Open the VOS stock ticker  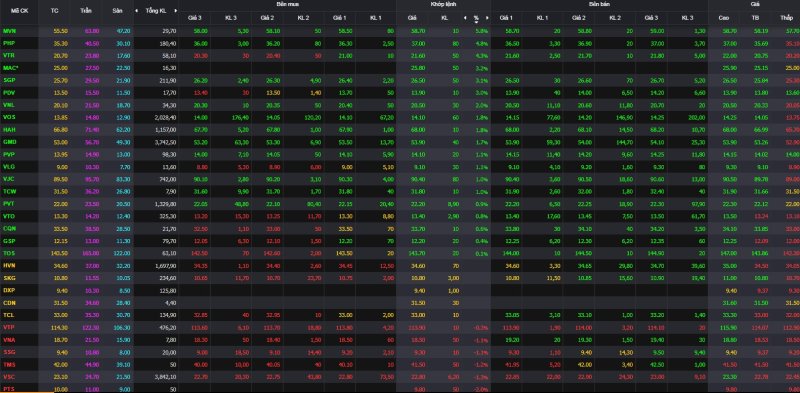(9, 118)
